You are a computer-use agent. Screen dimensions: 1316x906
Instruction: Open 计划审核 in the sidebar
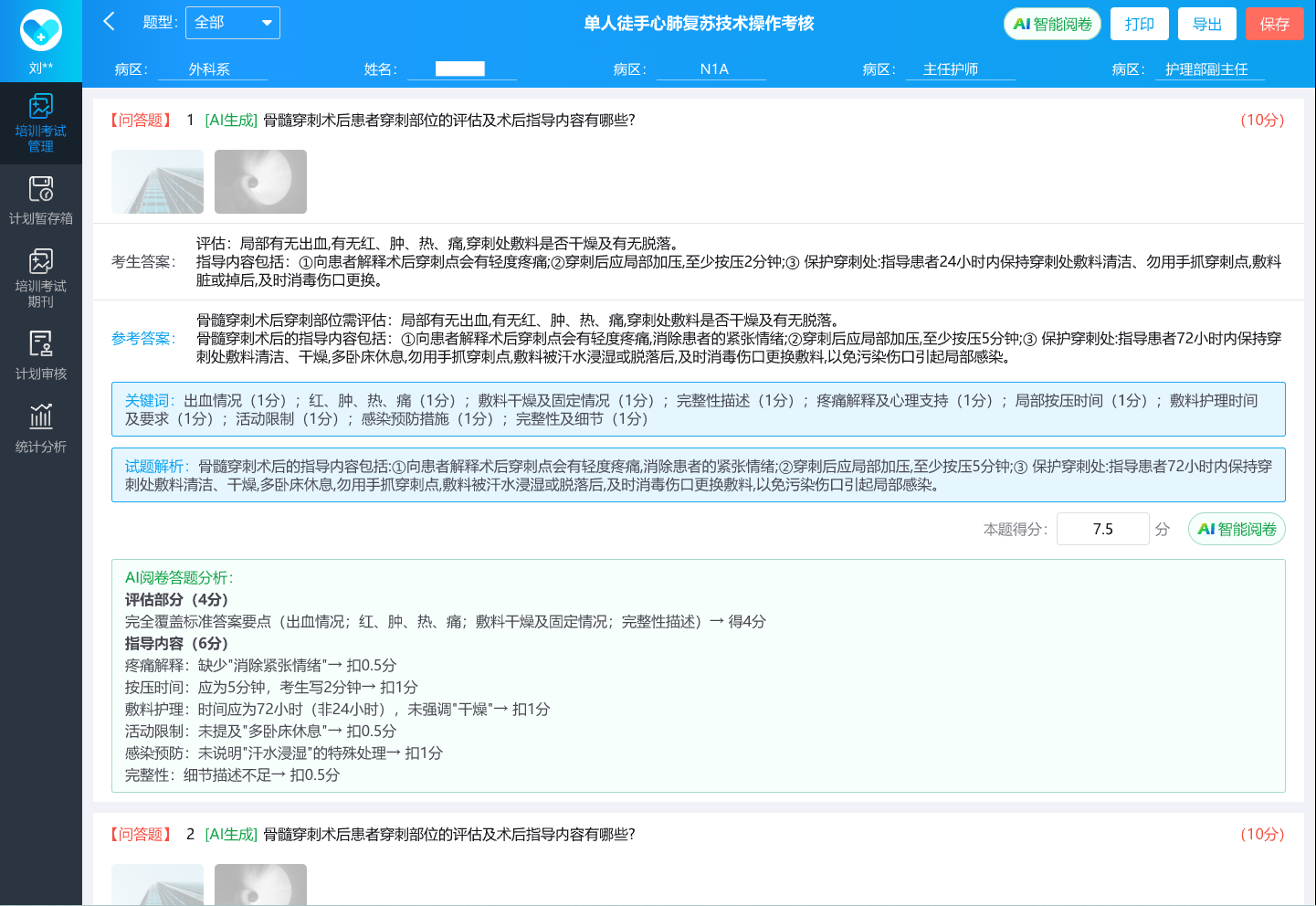coord(40,355)
